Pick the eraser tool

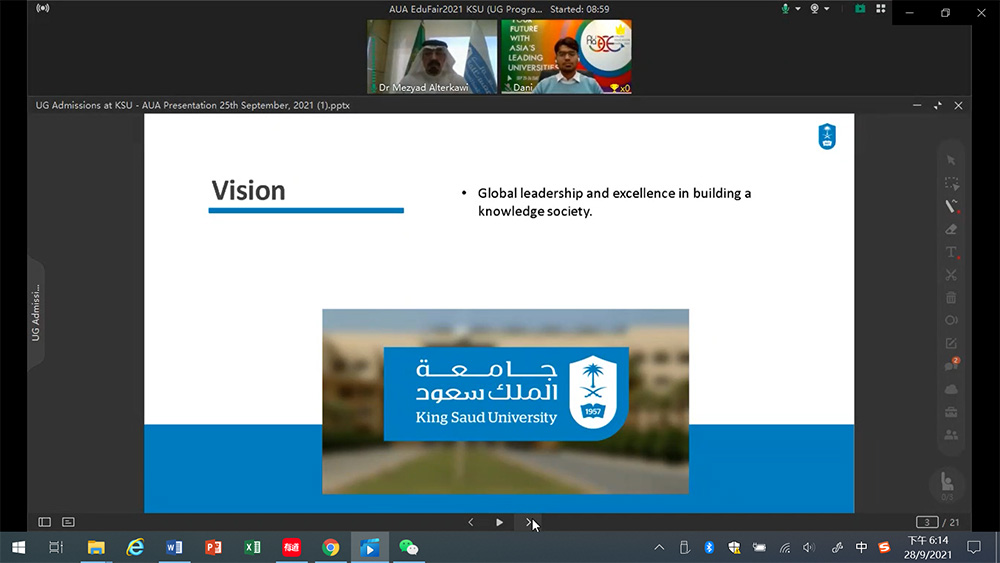click(x=951, y=229)
